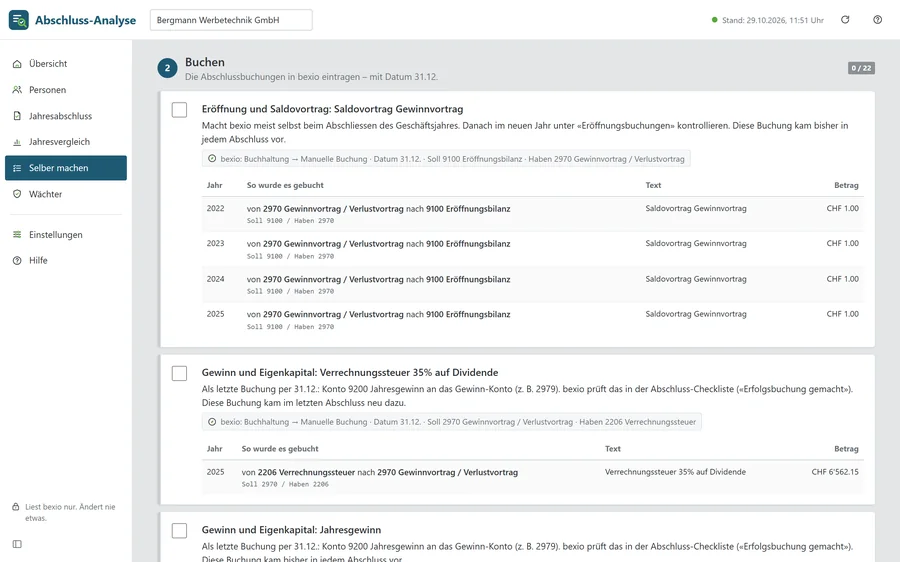Click the Jahresabschluss document icon
Viewport: 900px width, 562px height.
17,116
